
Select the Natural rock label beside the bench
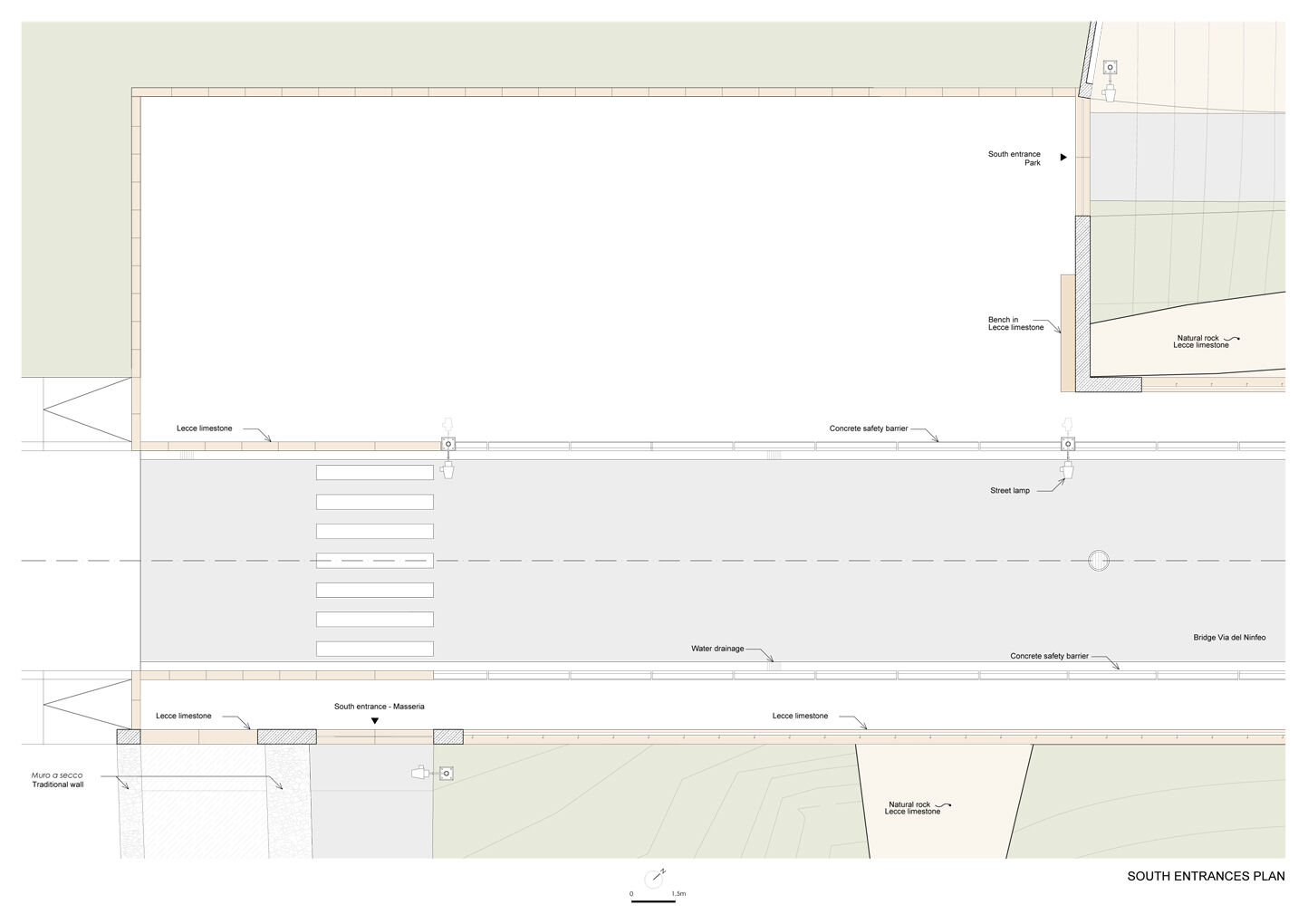point(1201,342)
